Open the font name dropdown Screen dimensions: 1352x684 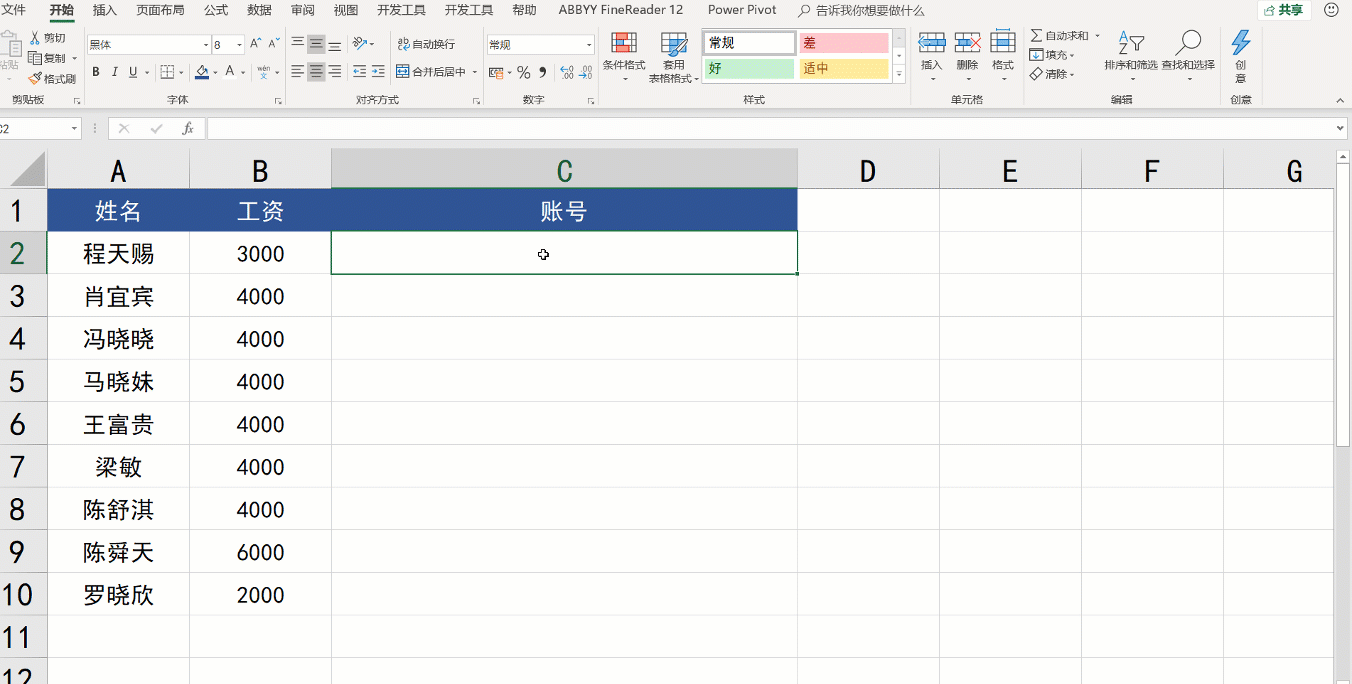click(206, 45)
